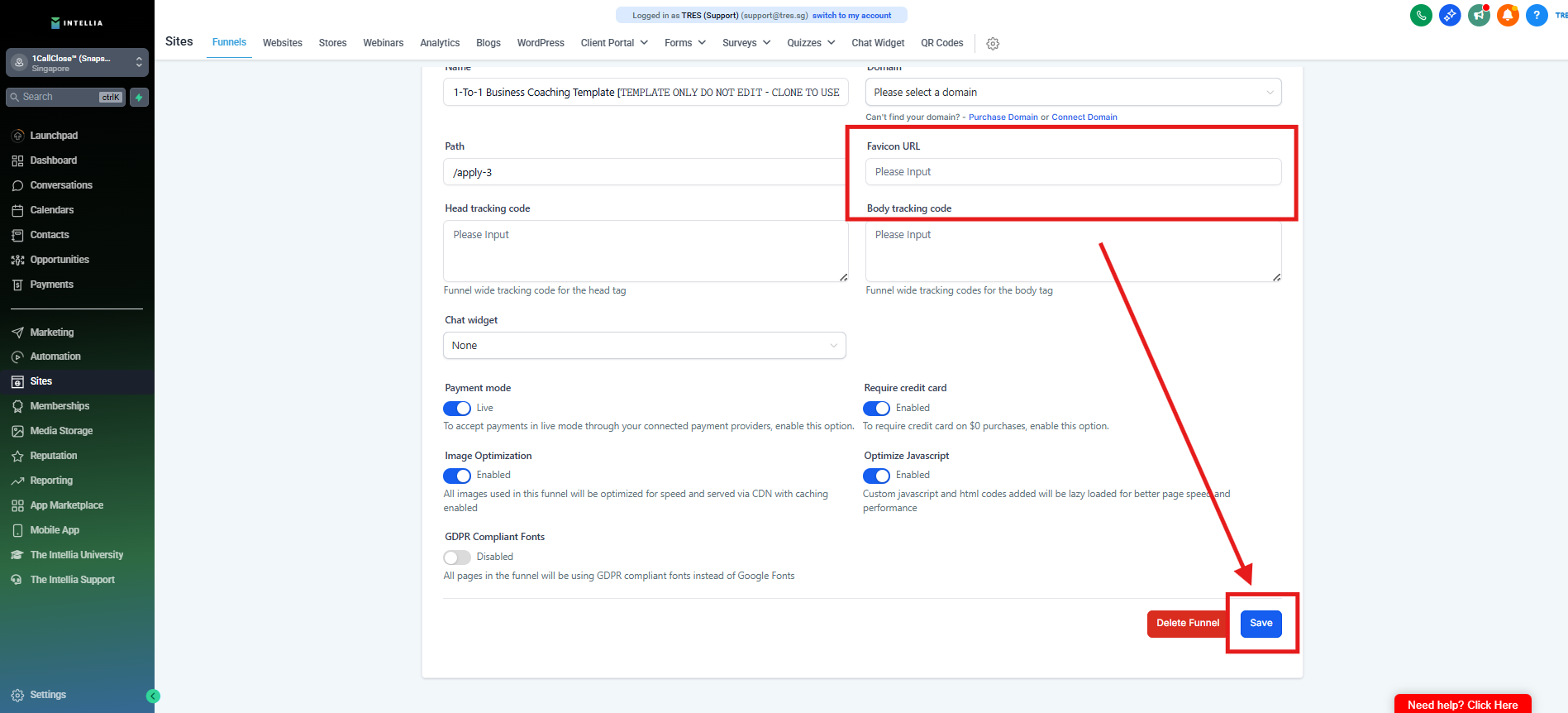Disable the Image Optimization switch

457,476
